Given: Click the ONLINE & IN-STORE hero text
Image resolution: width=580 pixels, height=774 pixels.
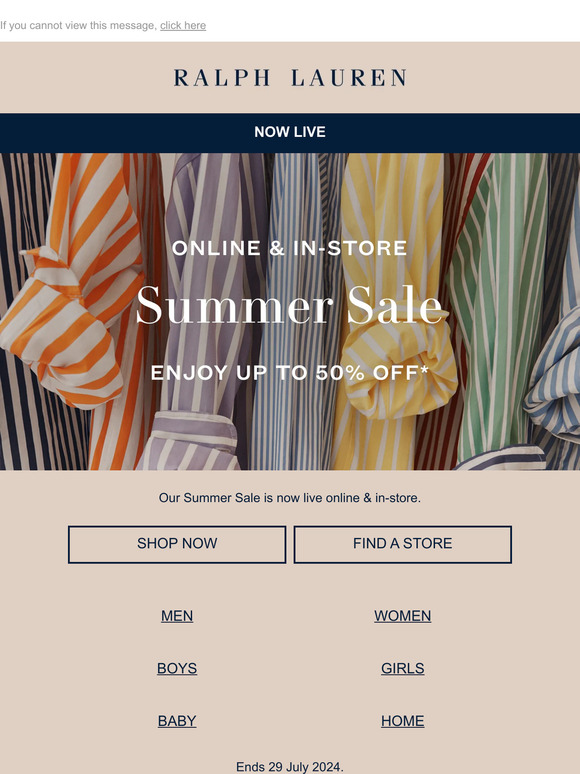Looking at the screenshot, I should pos(290,248).
